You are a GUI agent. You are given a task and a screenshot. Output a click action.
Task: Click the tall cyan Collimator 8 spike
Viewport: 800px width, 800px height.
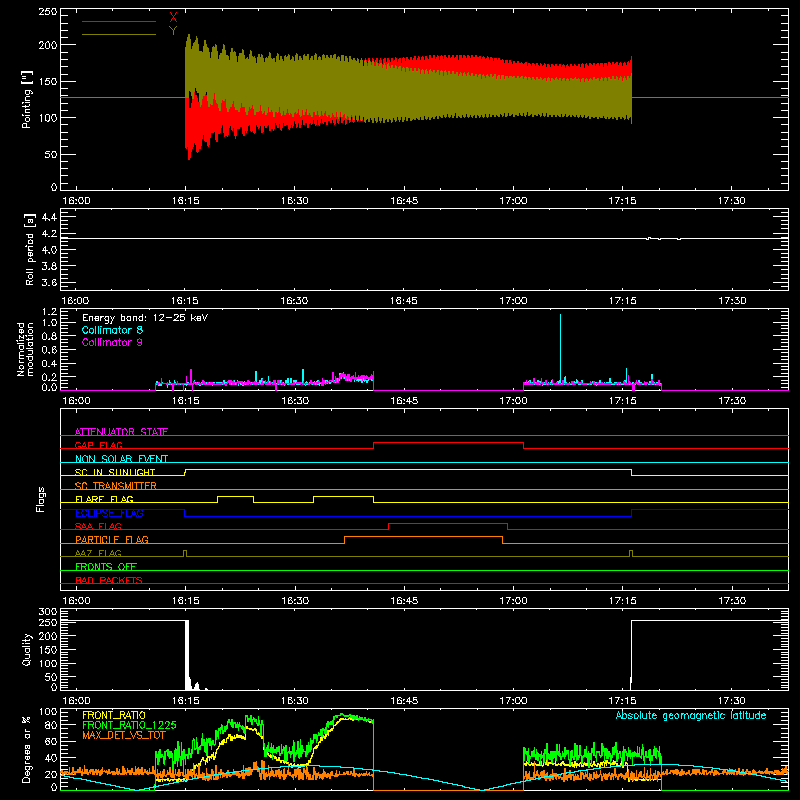click(560, 347)
